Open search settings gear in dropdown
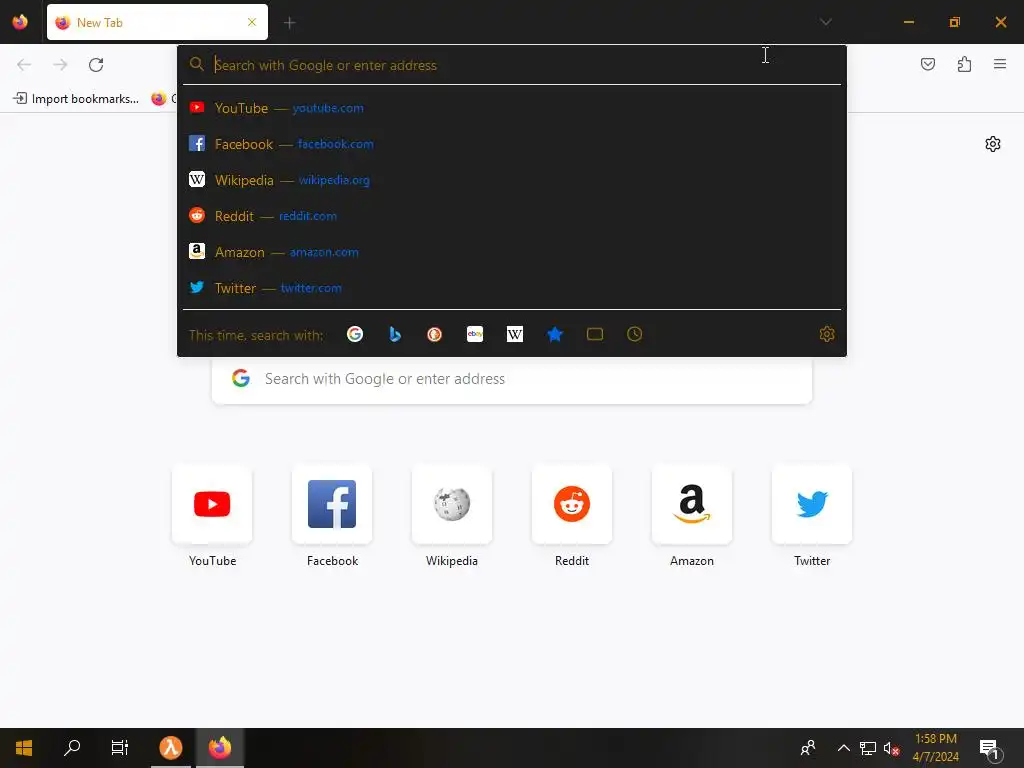 tap(827, 334)
